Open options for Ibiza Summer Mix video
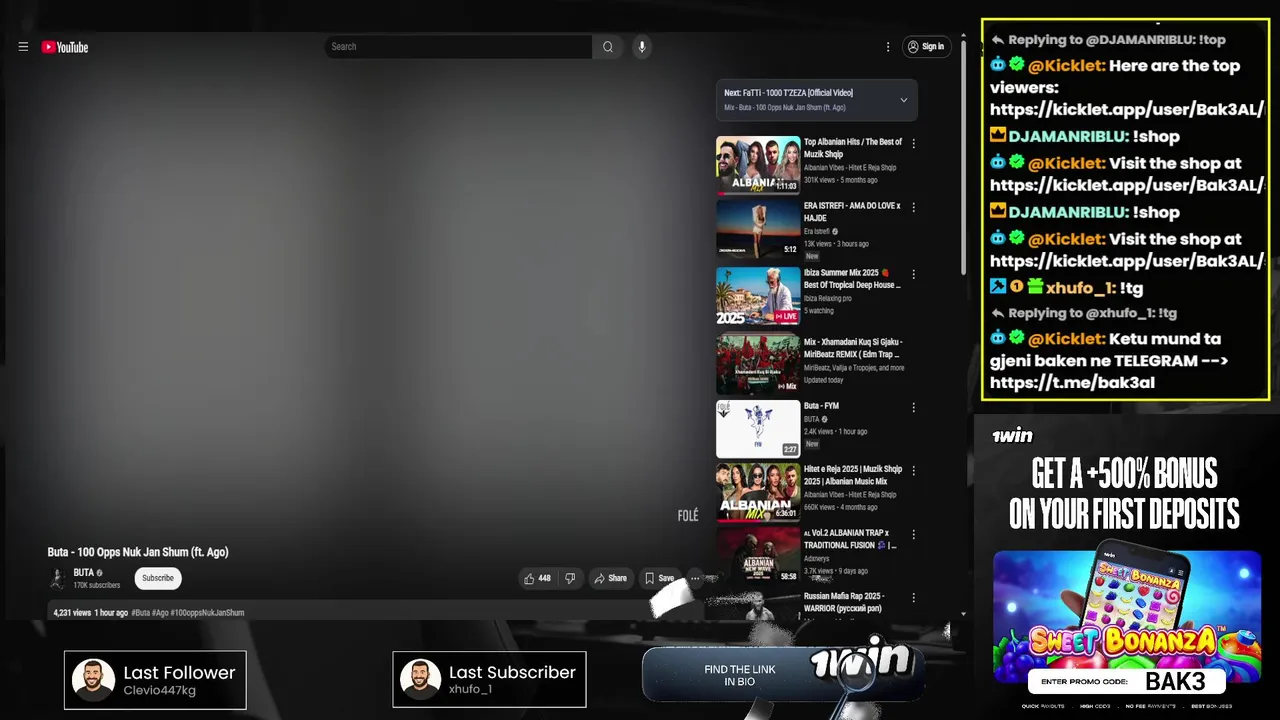Screen dimensions: 1280x720 pos(913,274)
